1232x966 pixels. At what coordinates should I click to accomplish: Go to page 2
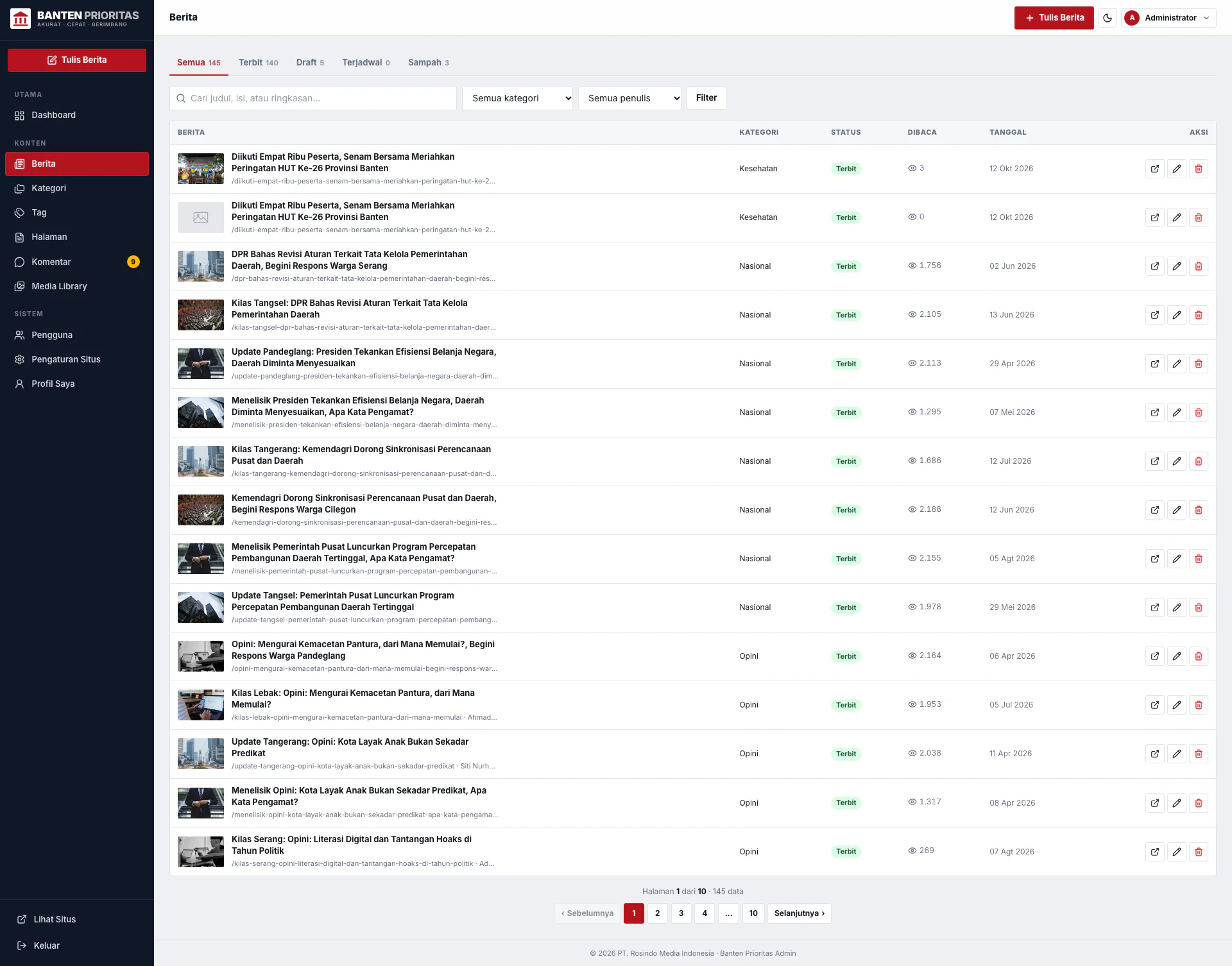(x=657, y=913)
